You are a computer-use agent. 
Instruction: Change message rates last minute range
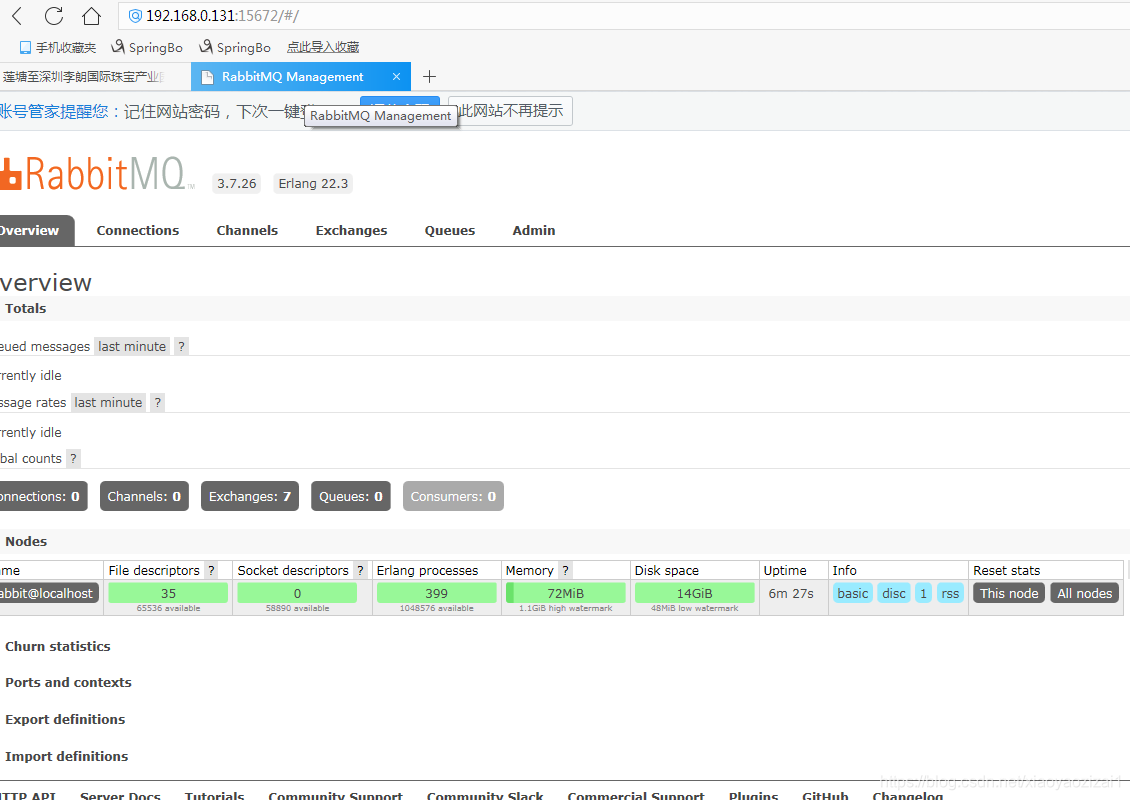(108, 403)
